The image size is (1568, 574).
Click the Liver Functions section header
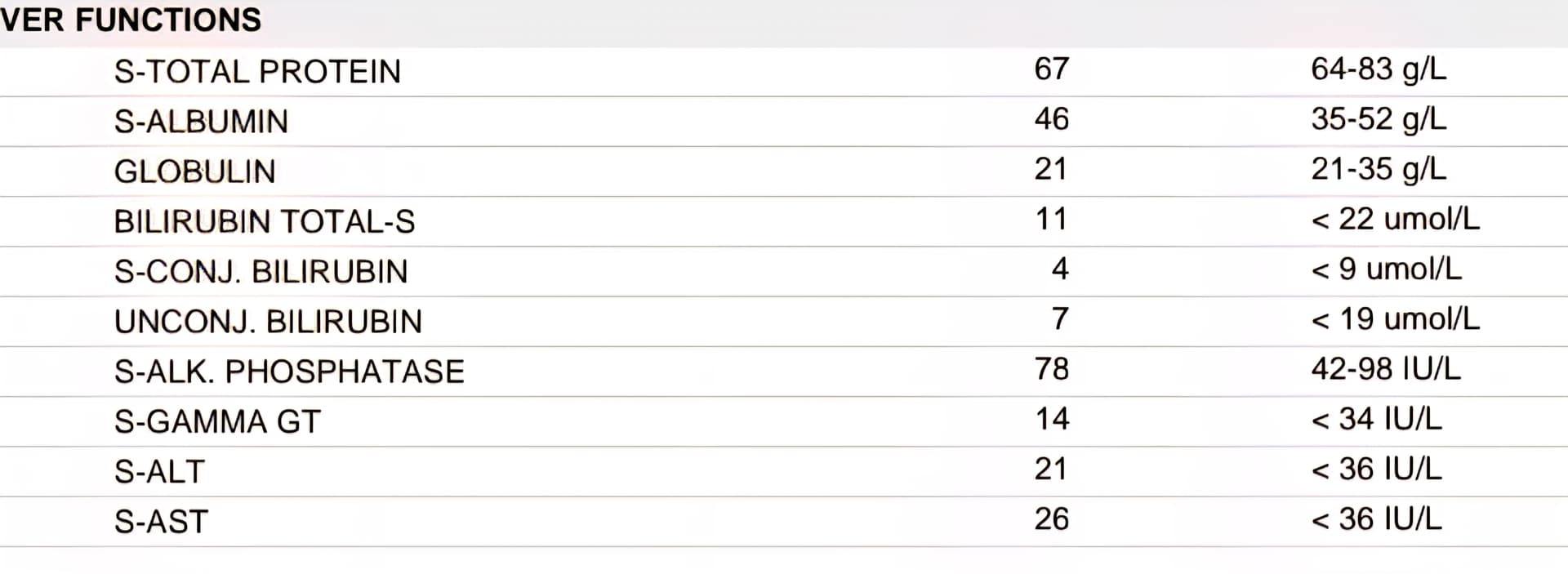coord(131,20)
